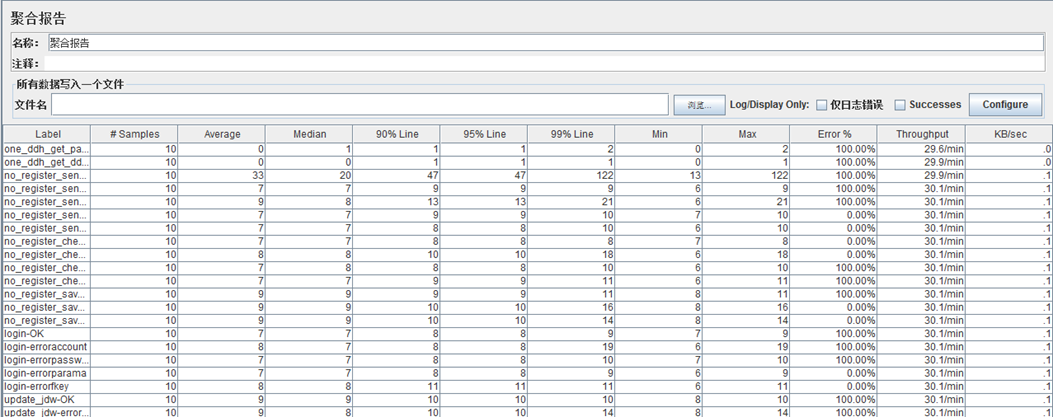This screenshot has width=1053, height=417.
Task: Click Max cell in one_ddh_get_pa... row
Action: 747,149
